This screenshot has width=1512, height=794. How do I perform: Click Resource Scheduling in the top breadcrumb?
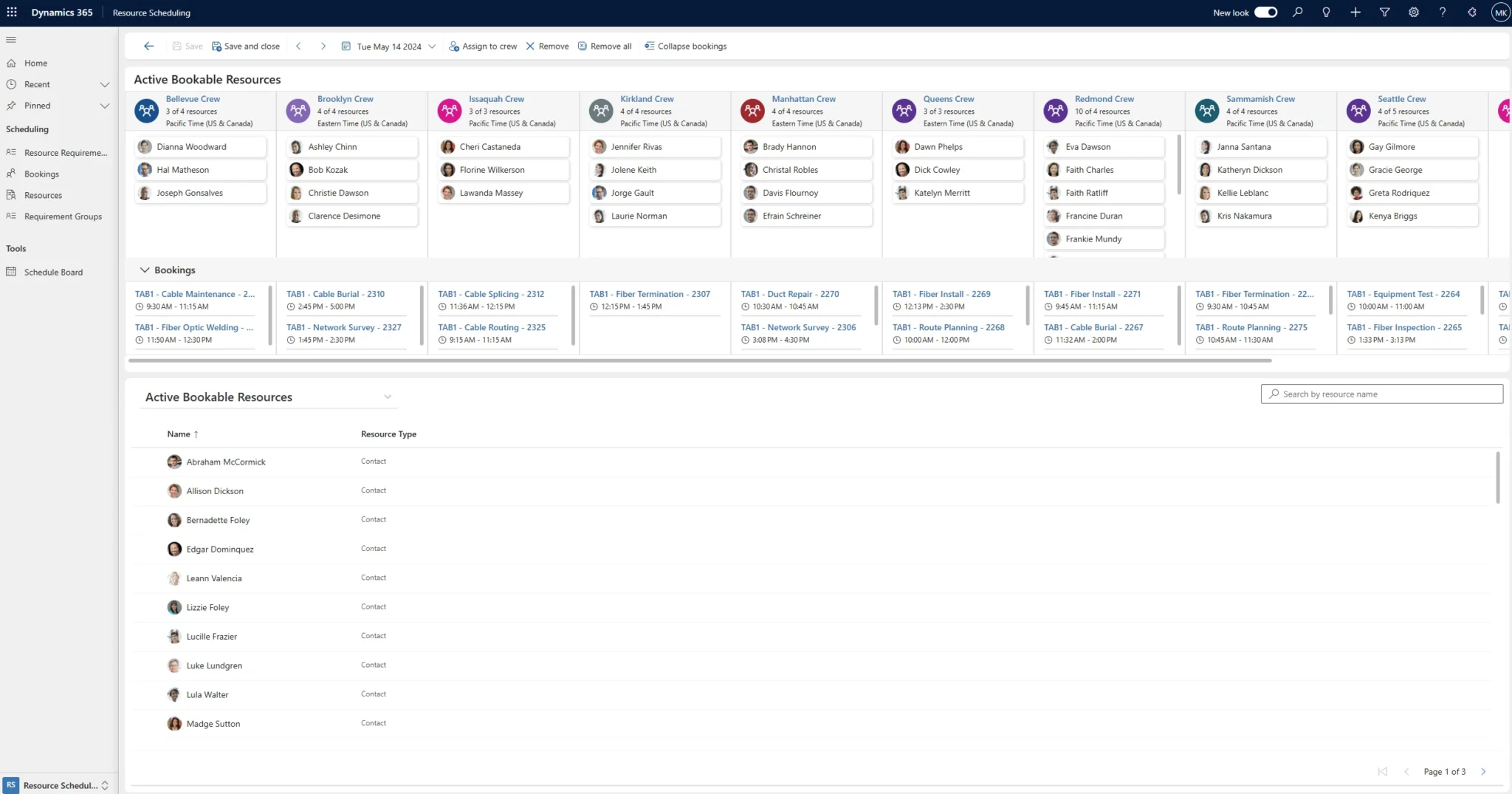(151, 12)
